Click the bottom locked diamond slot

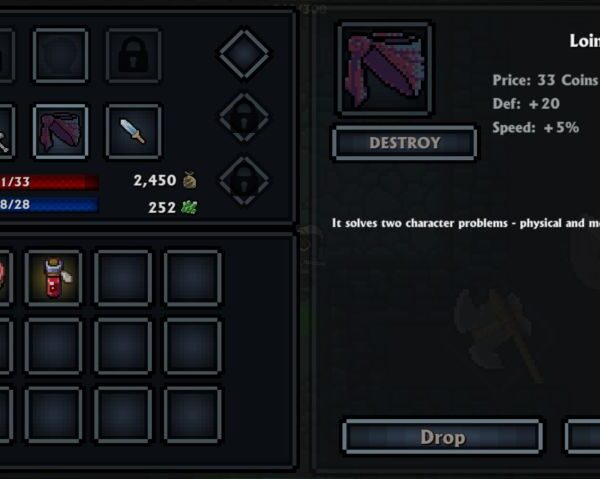click(x=244, y=180)
